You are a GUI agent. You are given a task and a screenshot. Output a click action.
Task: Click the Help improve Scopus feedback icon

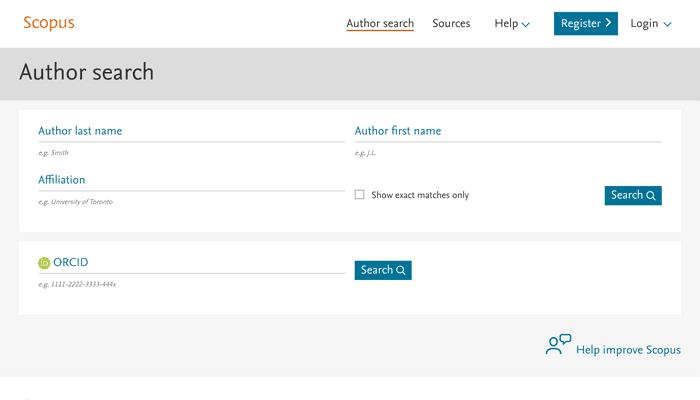(x=558, y=345)
